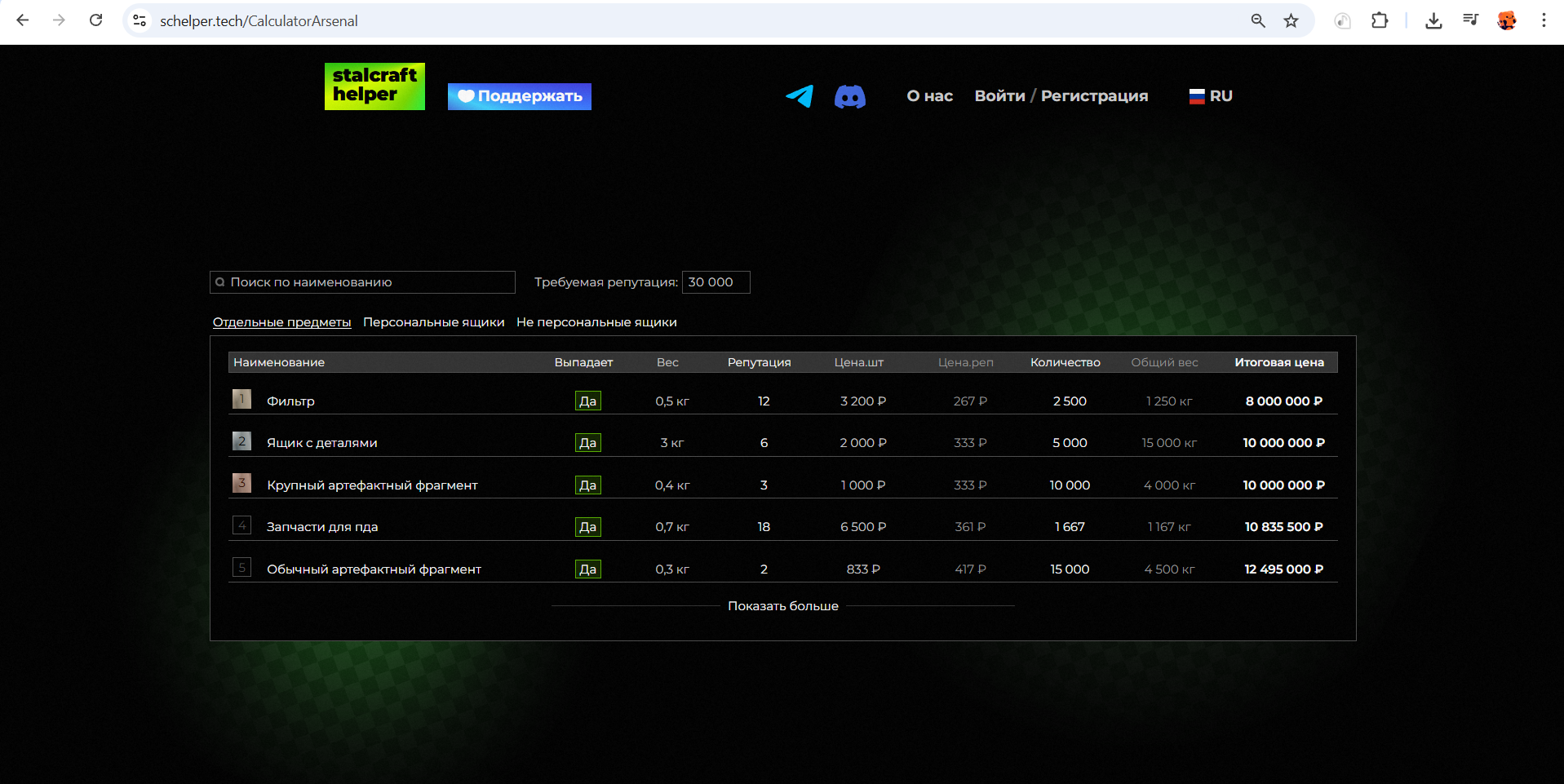Click the Ящик с деталями item icon
Image resolution: width=1564 pixels, height=784 pixels.
(x=241, y=441)
